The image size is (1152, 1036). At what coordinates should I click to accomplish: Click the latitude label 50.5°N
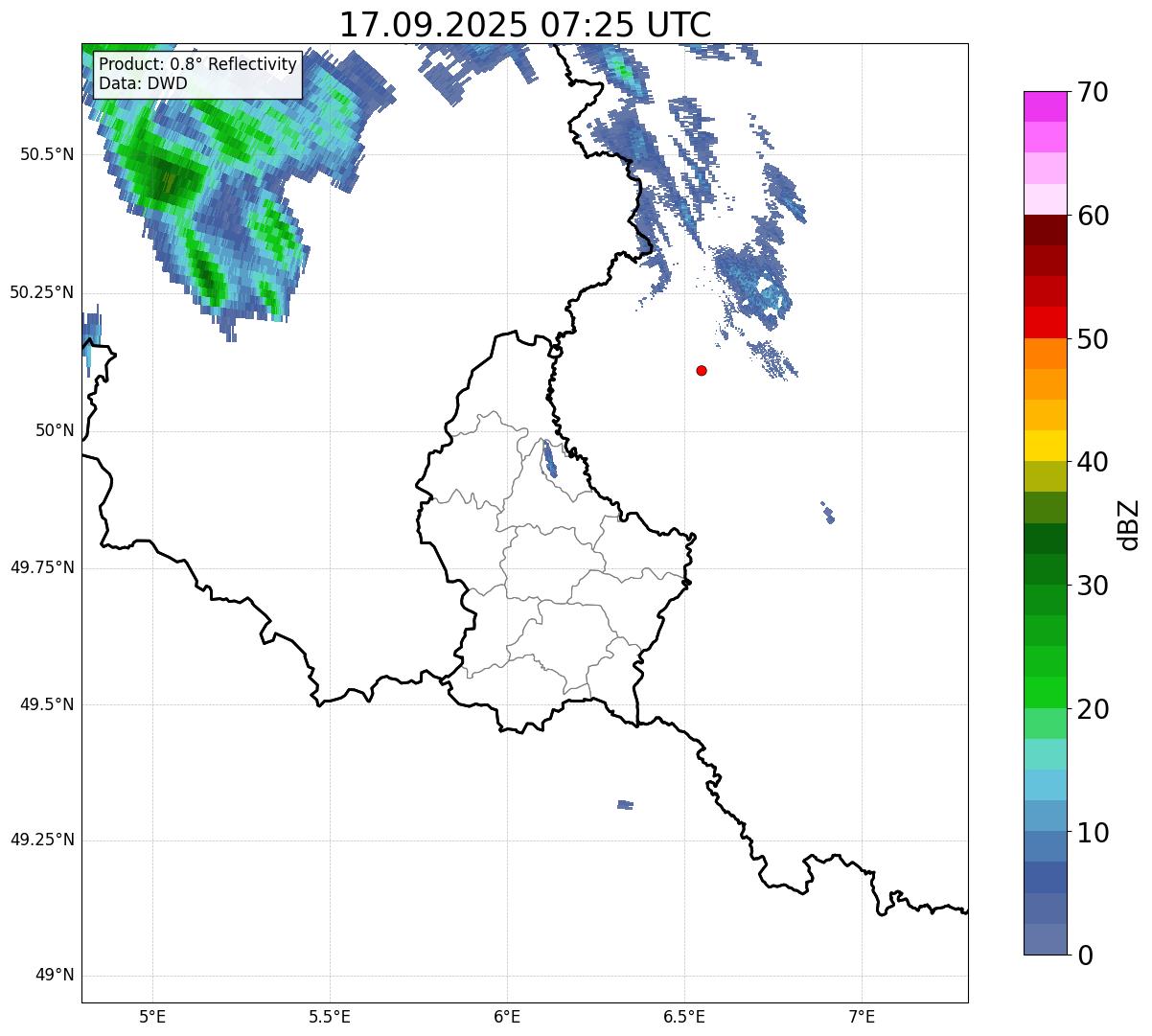tap(46, 154)
